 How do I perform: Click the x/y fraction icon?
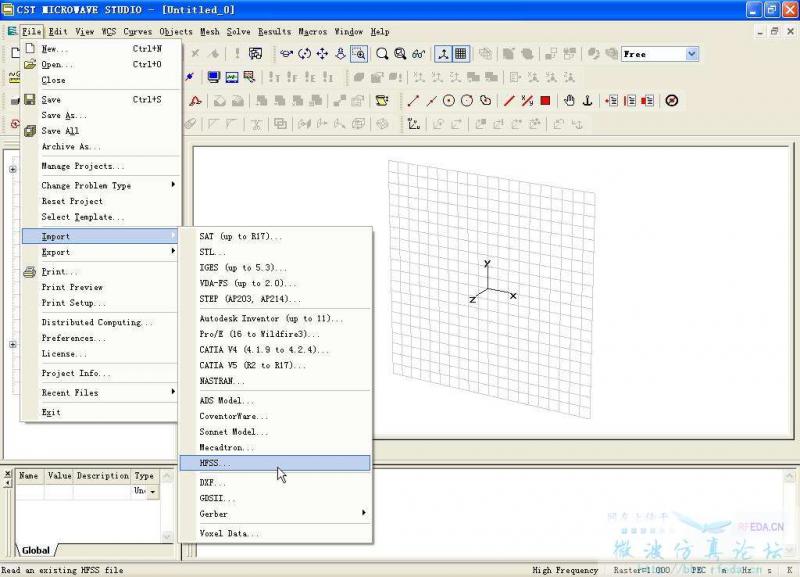(527, 101)
